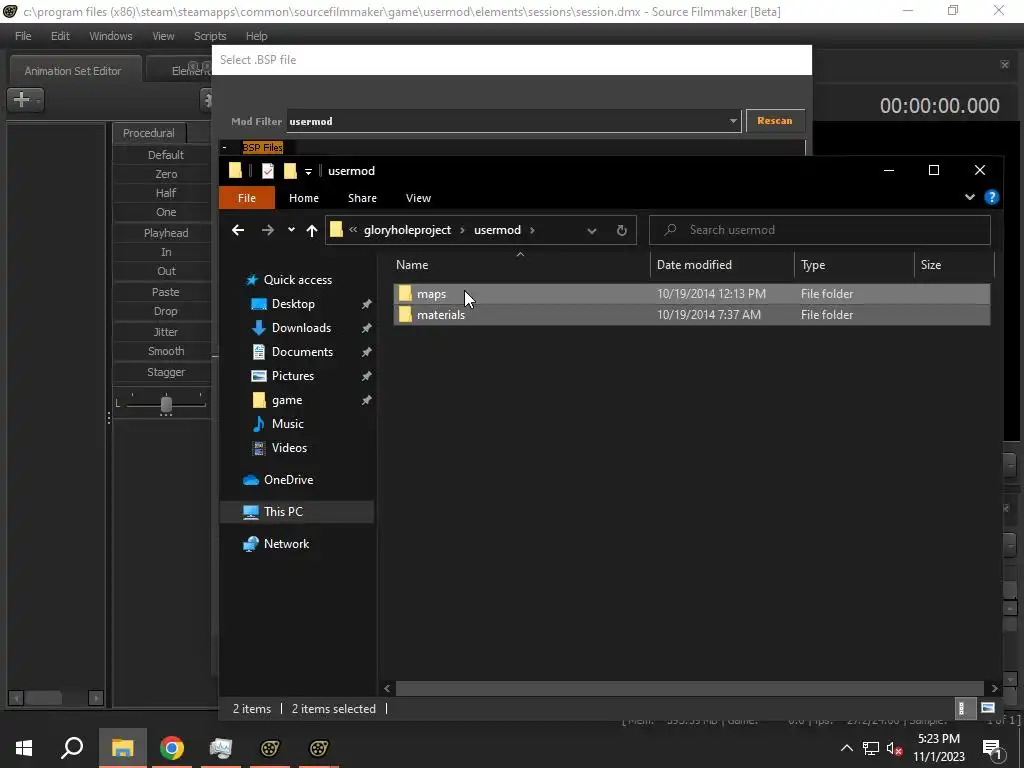Select the materials folder
The image size is (1024, 768).
coord(692,315)
